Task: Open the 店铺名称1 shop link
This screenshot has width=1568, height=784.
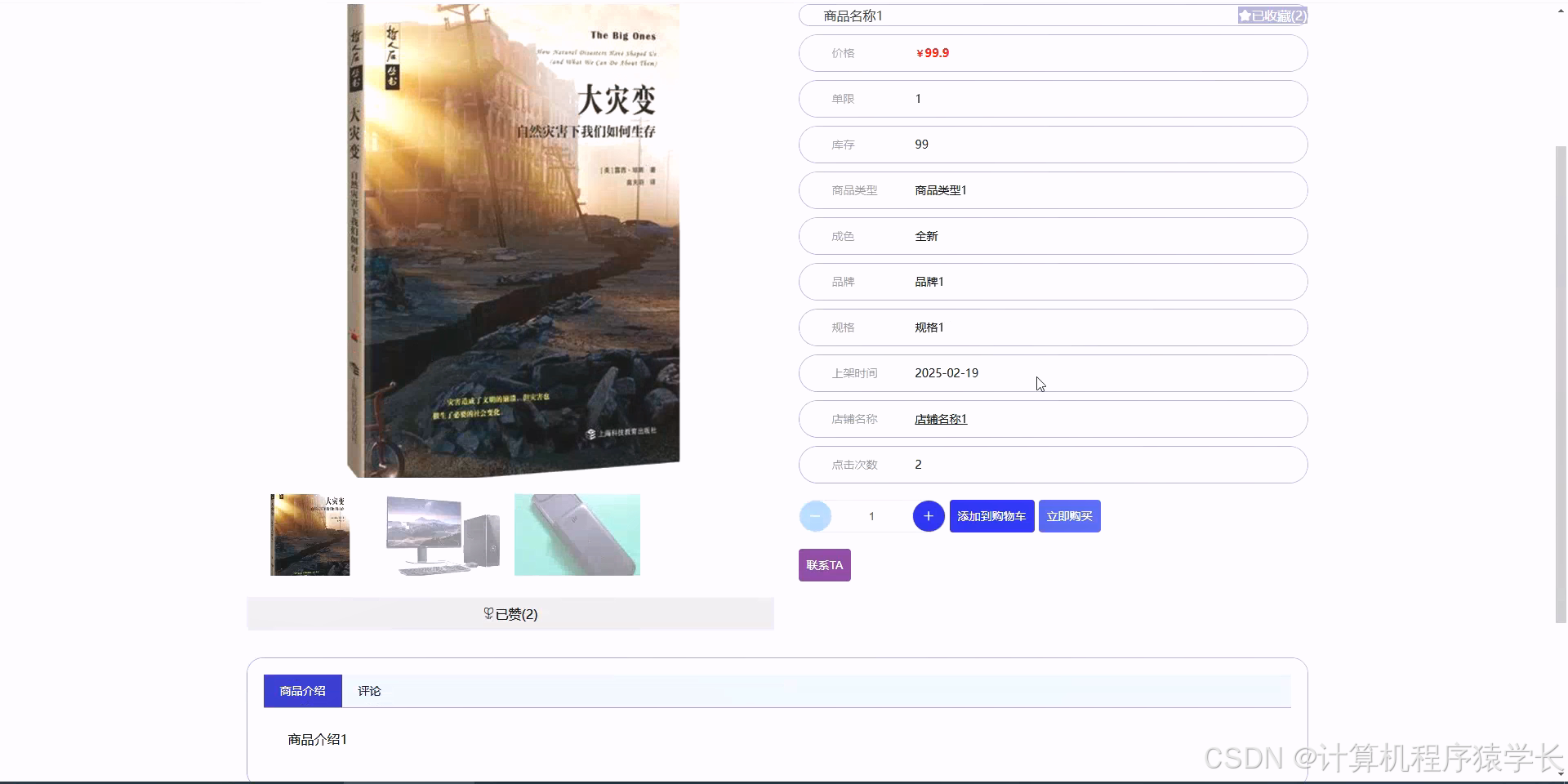Action: (940, 419)
